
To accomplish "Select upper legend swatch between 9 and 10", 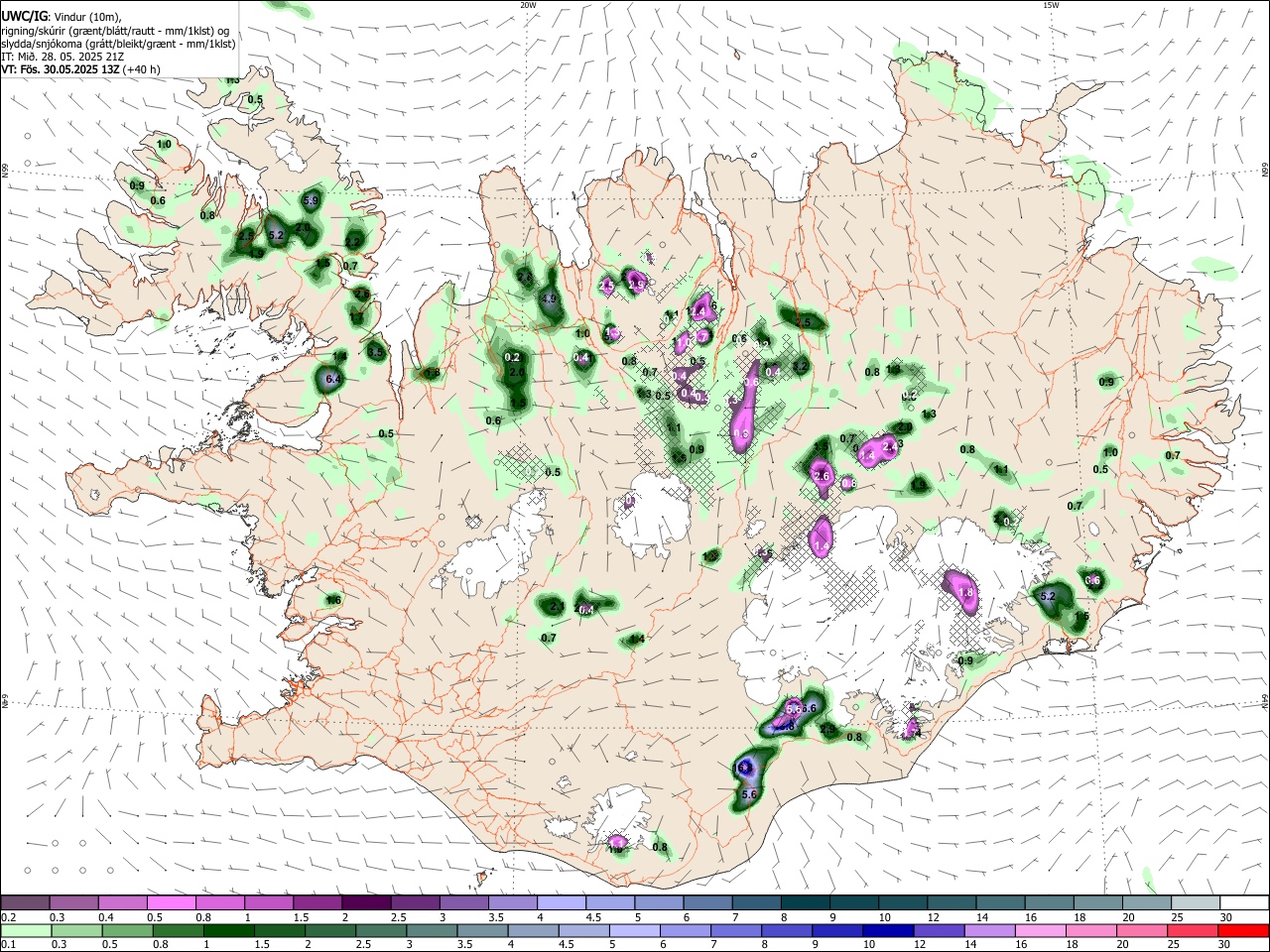I will (x=853, y=902).
